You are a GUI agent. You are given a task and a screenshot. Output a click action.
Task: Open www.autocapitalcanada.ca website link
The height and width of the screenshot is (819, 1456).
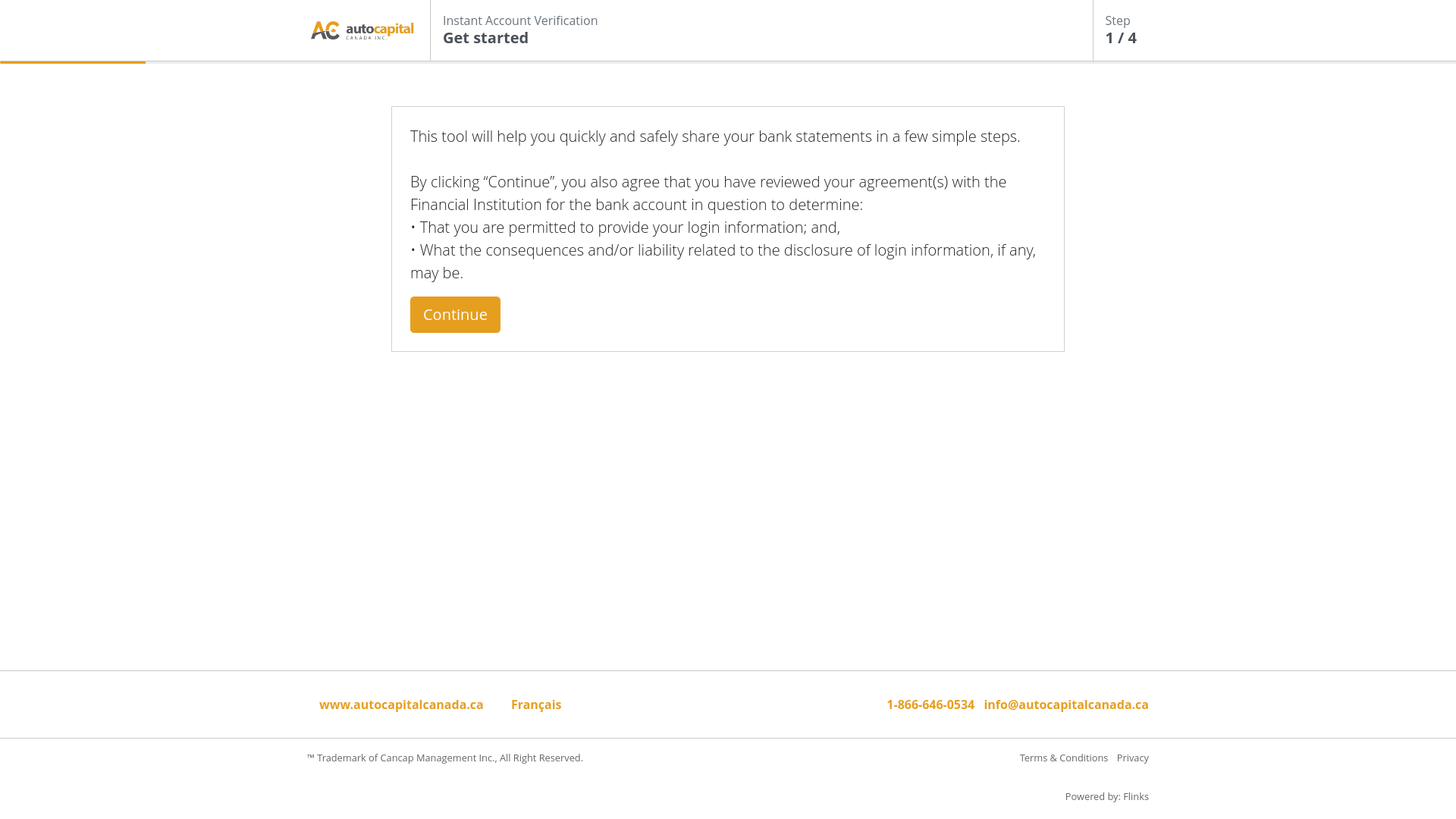coord(401,704)
